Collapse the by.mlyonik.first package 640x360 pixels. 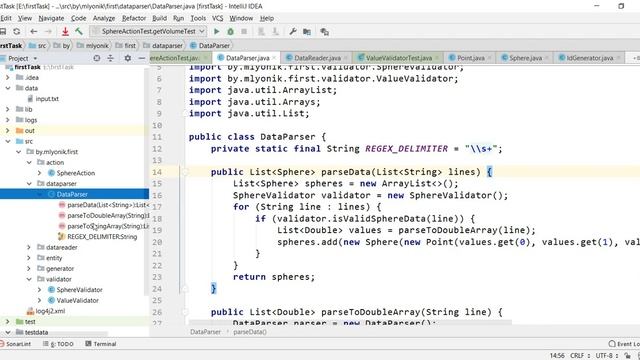click(x=18, y=152)
